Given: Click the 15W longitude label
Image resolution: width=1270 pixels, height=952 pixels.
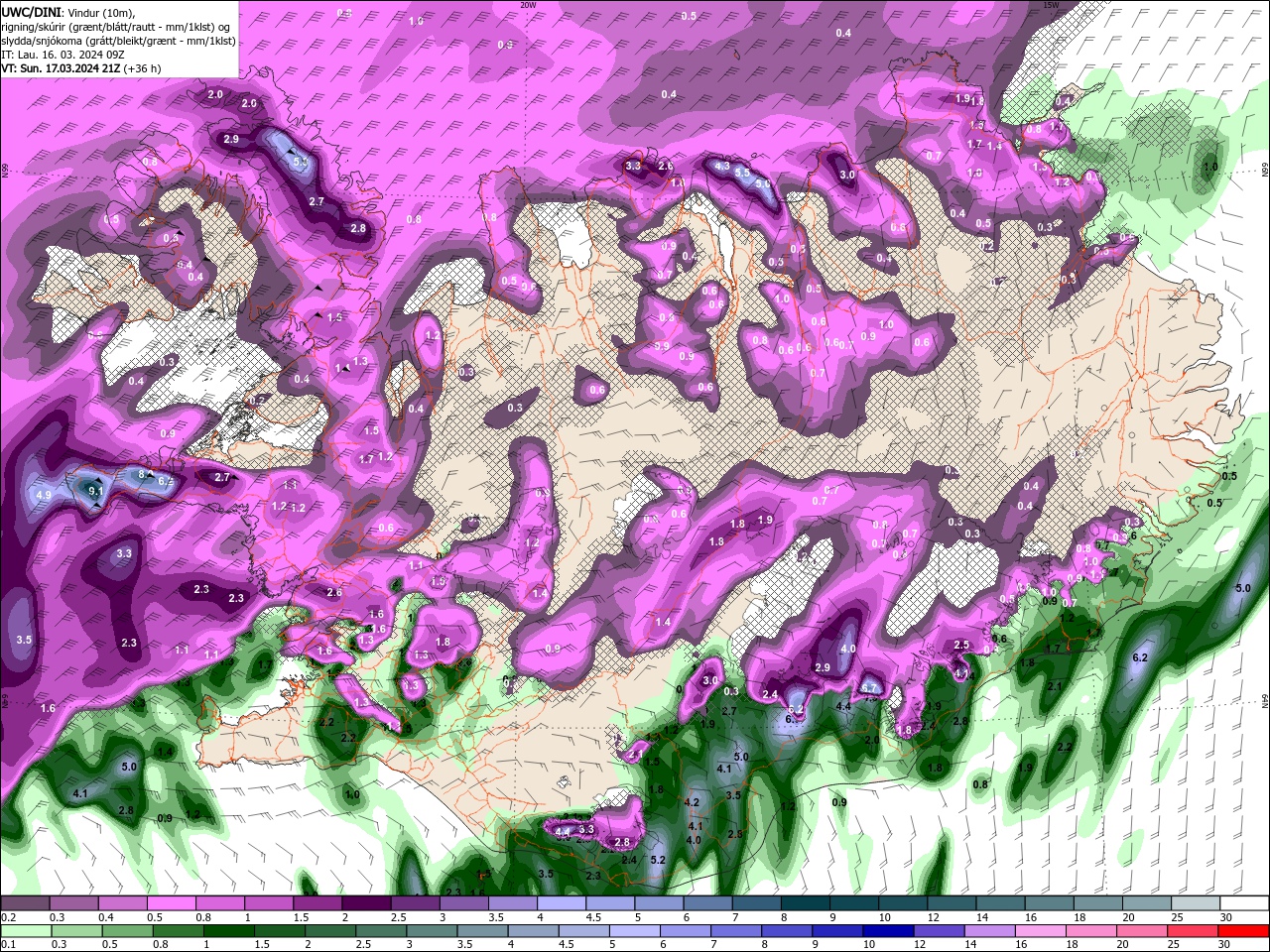Looking at the screenshot, I should pos(1051,5).
